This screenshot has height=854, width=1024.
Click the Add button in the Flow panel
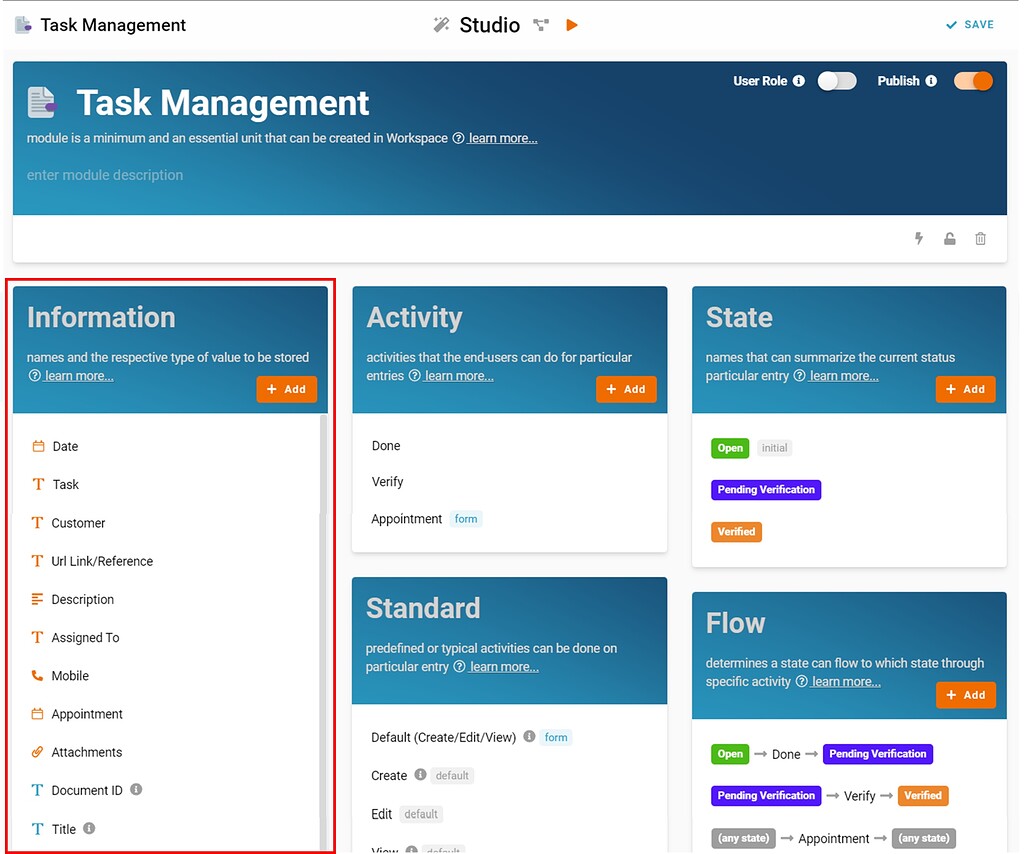966,695
